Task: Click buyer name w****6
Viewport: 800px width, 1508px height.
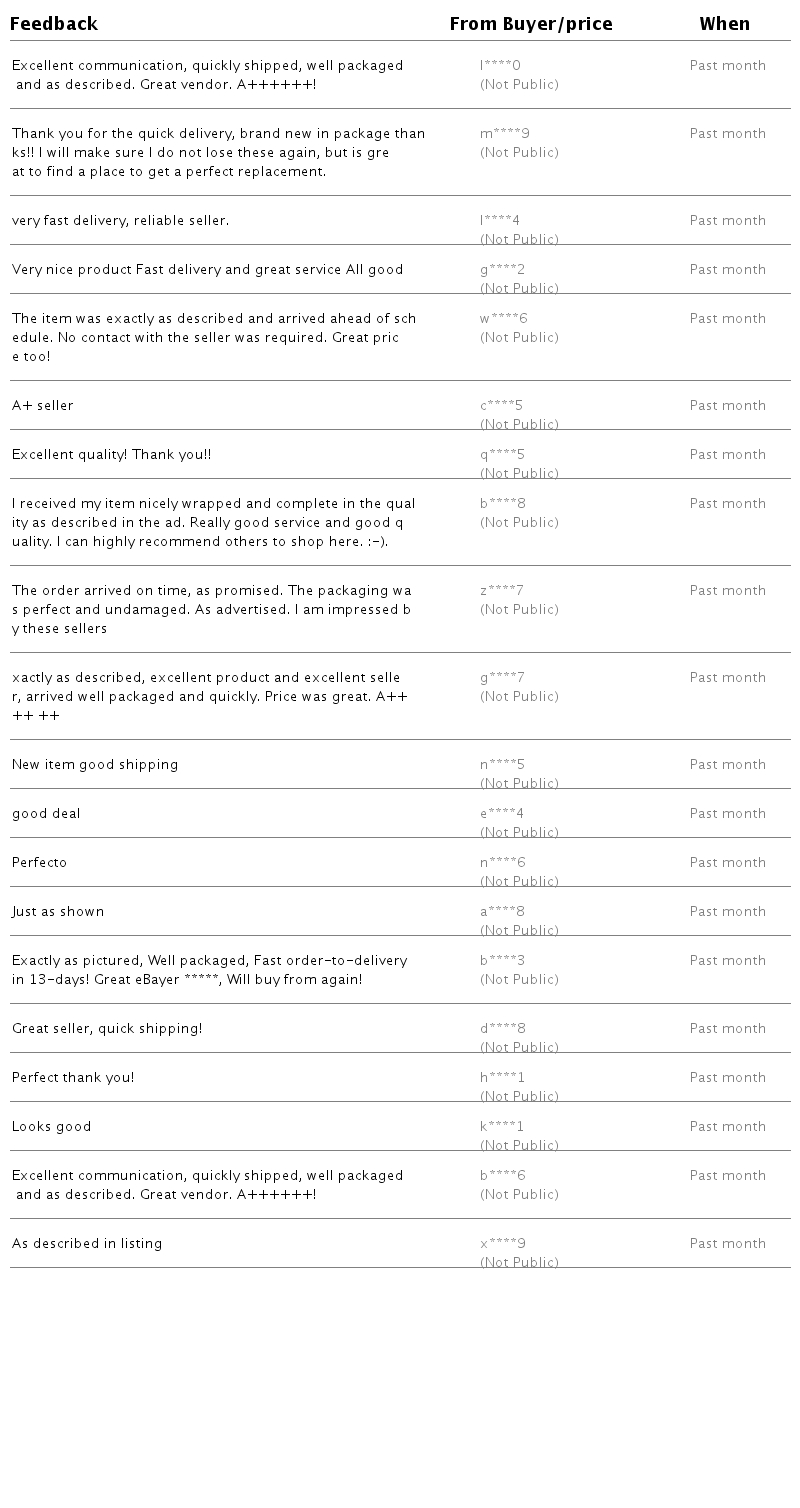Action: point(503,319)
